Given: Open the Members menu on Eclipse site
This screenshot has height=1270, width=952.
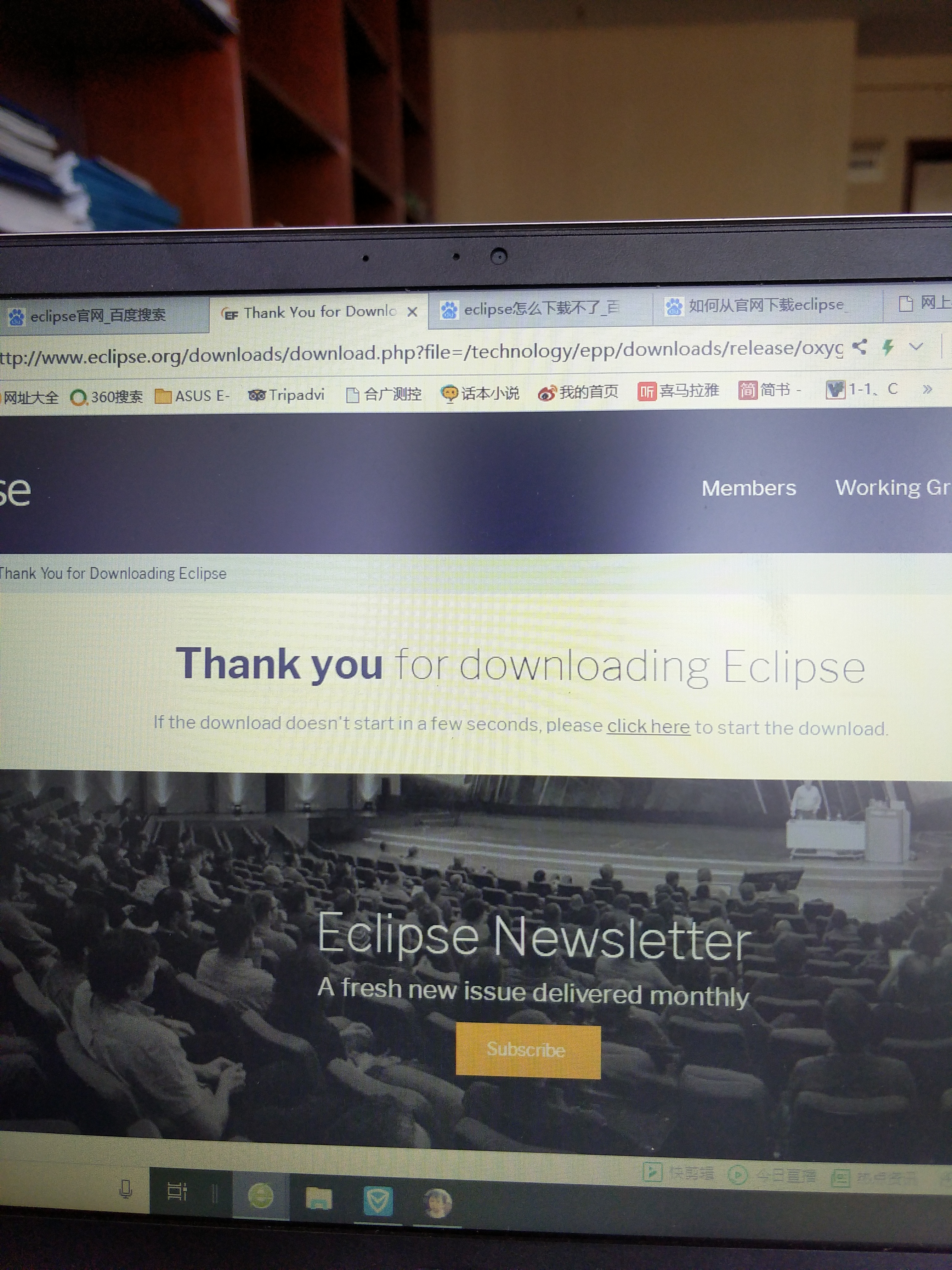Looking at the screenshot, I should tap(749, 488).
